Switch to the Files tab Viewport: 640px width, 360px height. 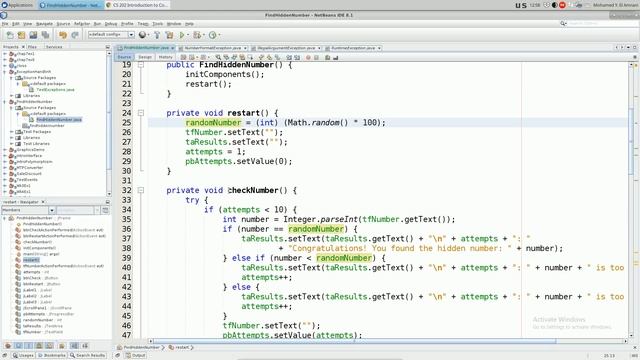32,47
